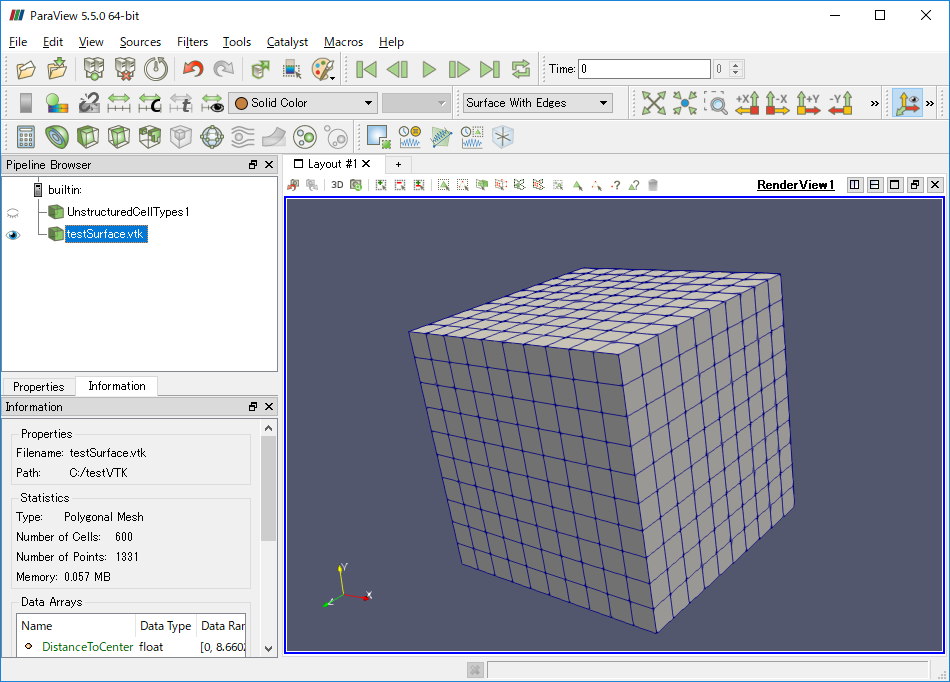Image resolution: width=950 pixels, height=682 pixels.
Task: Click the Reset Camera icon
Action: click(654, 103)
